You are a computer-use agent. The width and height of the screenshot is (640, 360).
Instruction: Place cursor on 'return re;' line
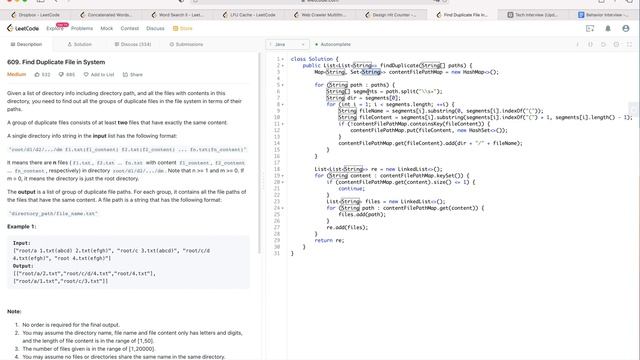click(329, 240)
